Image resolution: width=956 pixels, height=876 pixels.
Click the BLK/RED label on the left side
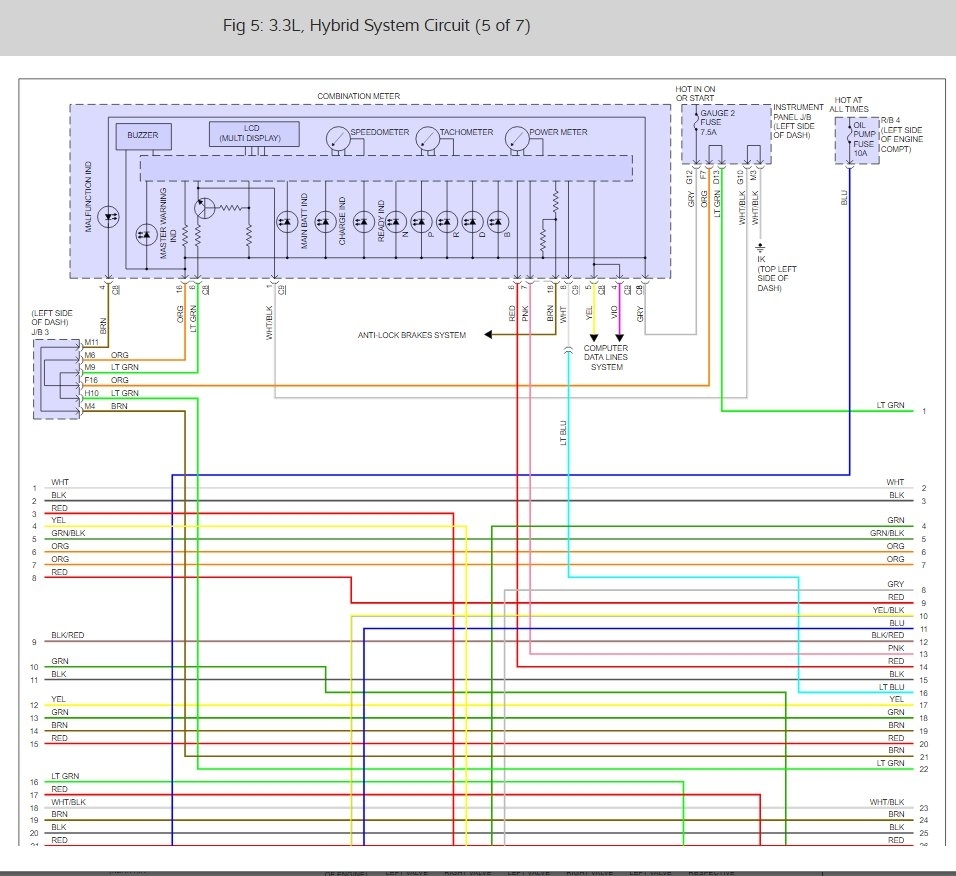tap(68, 635)
